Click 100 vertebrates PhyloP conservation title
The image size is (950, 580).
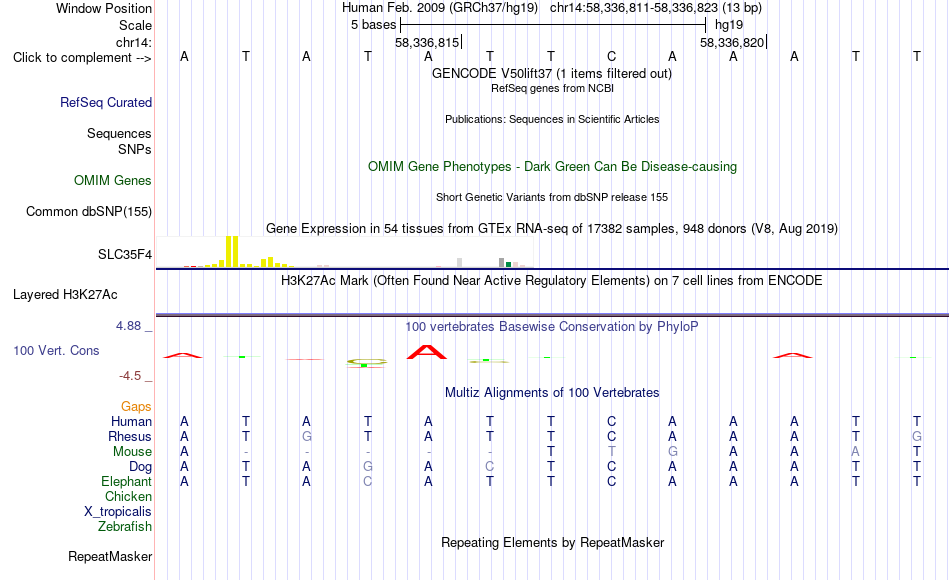tap(551, 327)
